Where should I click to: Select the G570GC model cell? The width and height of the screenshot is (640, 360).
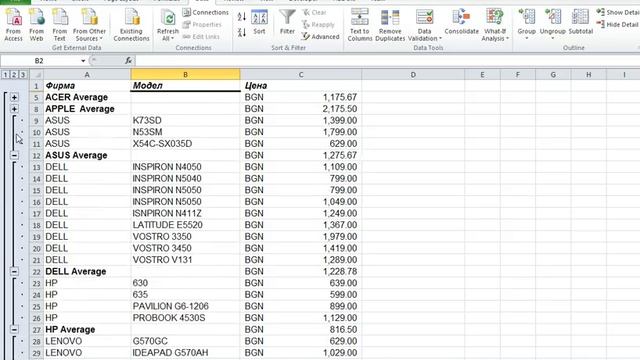[x=185, y=341]
